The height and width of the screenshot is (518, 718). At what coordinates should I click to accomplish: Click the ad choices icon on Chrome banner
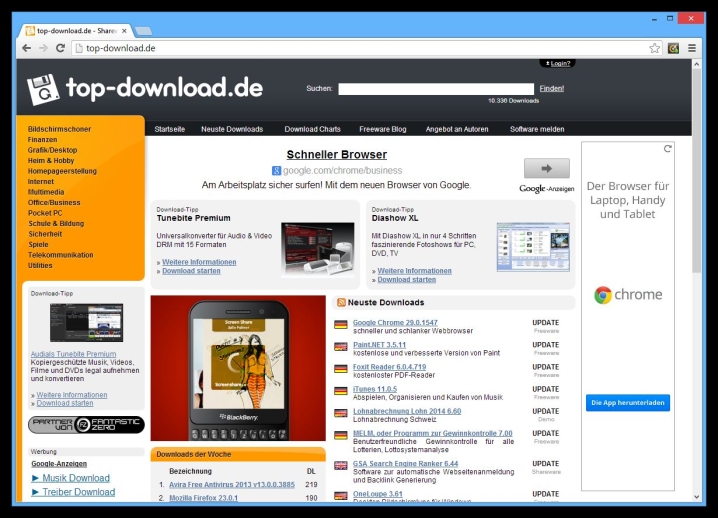(x=668, y=149)
